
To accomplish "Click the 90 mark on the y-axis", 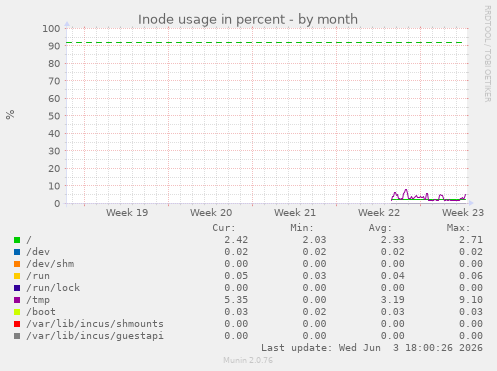I will 54,46.
